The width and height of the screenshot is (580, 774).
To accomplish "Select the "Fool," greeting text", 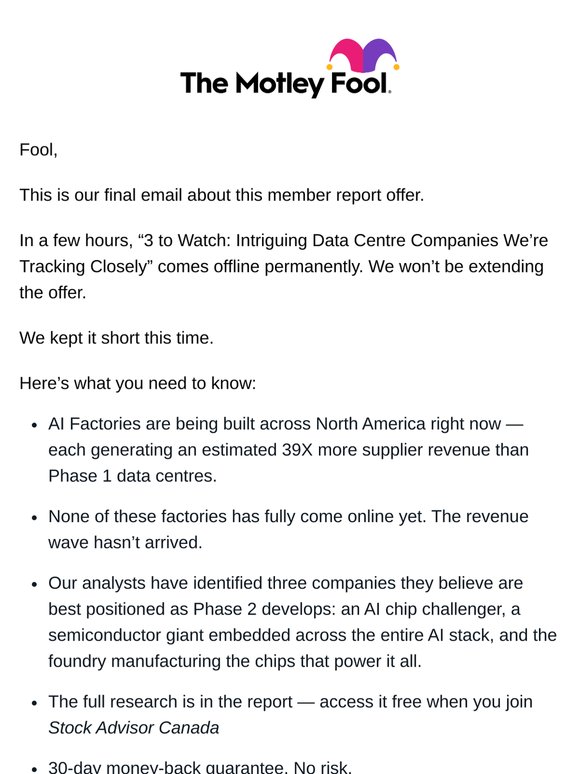I will [39, 150].
